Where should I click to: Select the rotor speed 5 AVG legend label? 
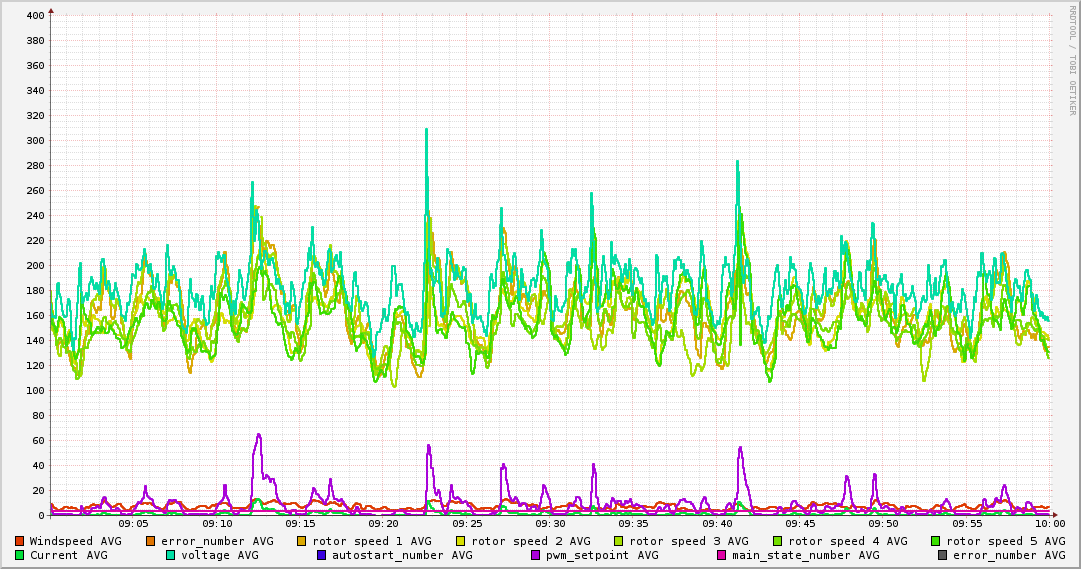point(1006,541)
